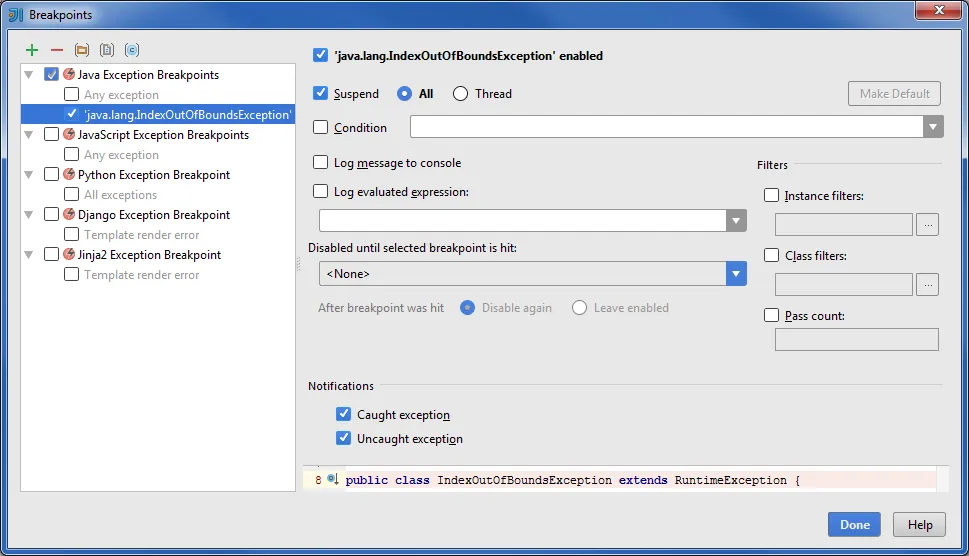Viewport: 969px width, 556px height.
Task: Check Django Template render error checkbox
Action: [72, 235]
